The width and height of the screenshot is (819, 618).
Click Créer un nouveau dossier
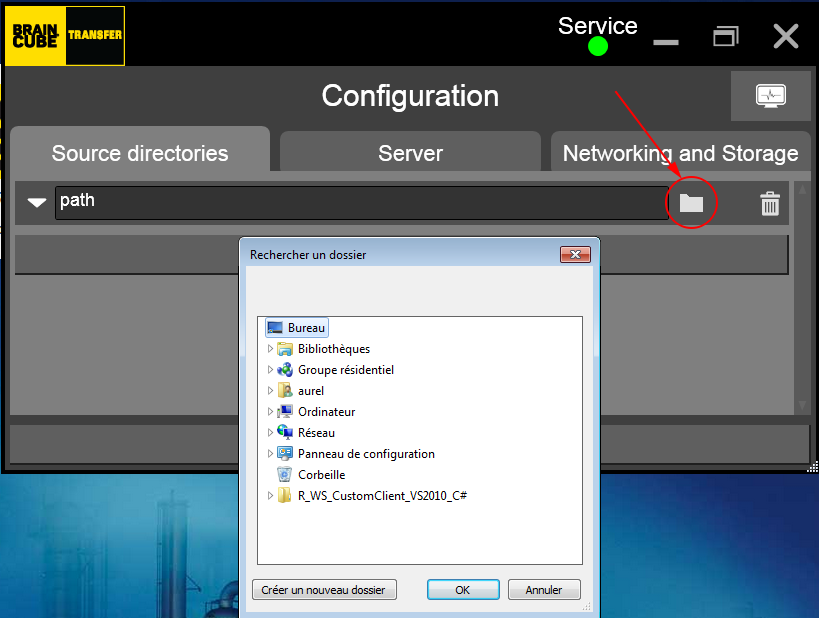(323, 589)
